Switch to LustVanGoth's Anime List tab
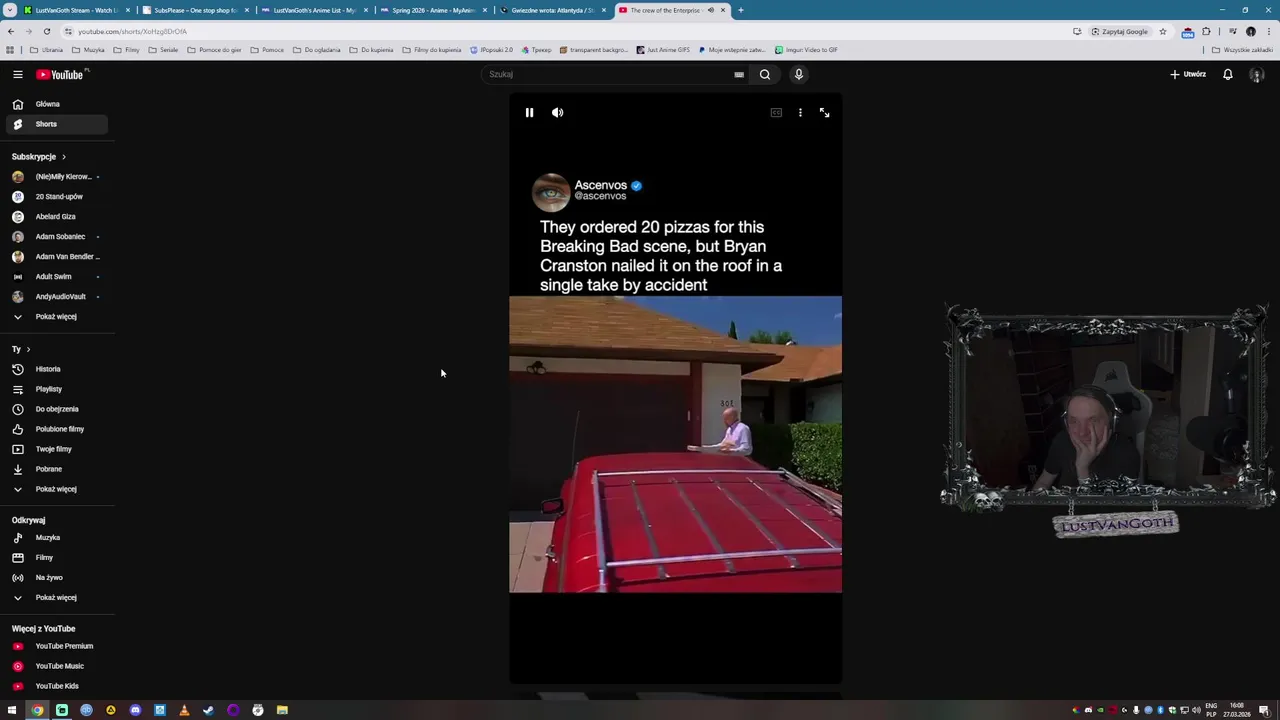The height and width of the screenshot is (720, 1280). pos(314,10)
